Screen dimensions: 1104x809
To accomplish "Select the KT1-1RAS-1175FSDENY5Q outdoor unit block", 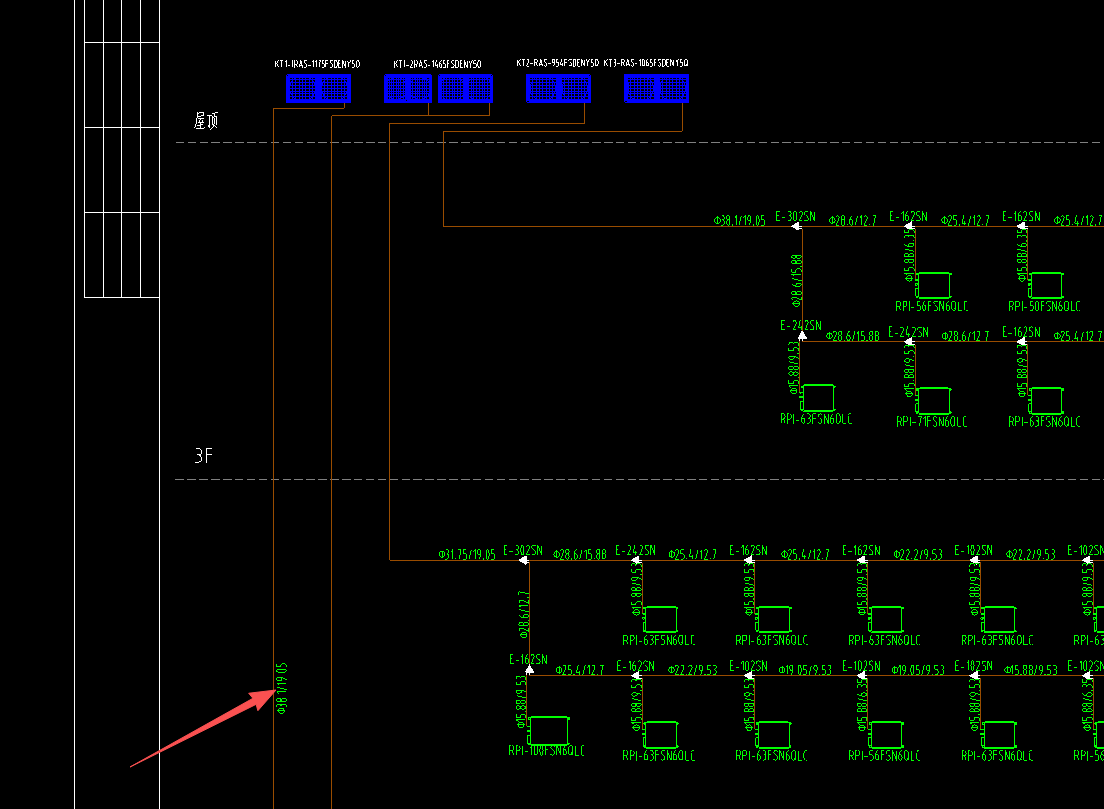I will pos(318,89).
